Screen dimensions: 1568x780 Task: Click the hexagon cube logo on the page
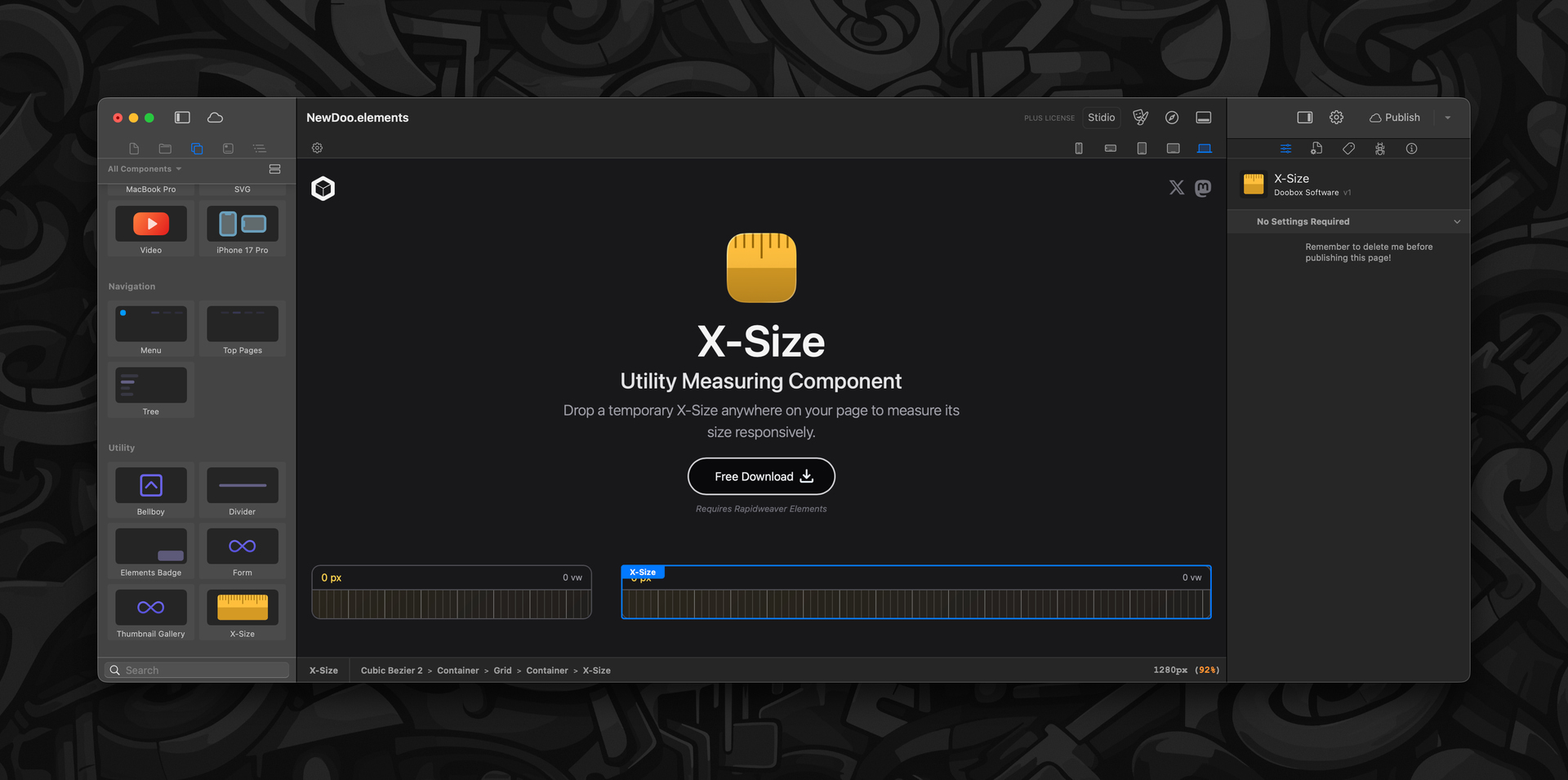pos(323,189)
